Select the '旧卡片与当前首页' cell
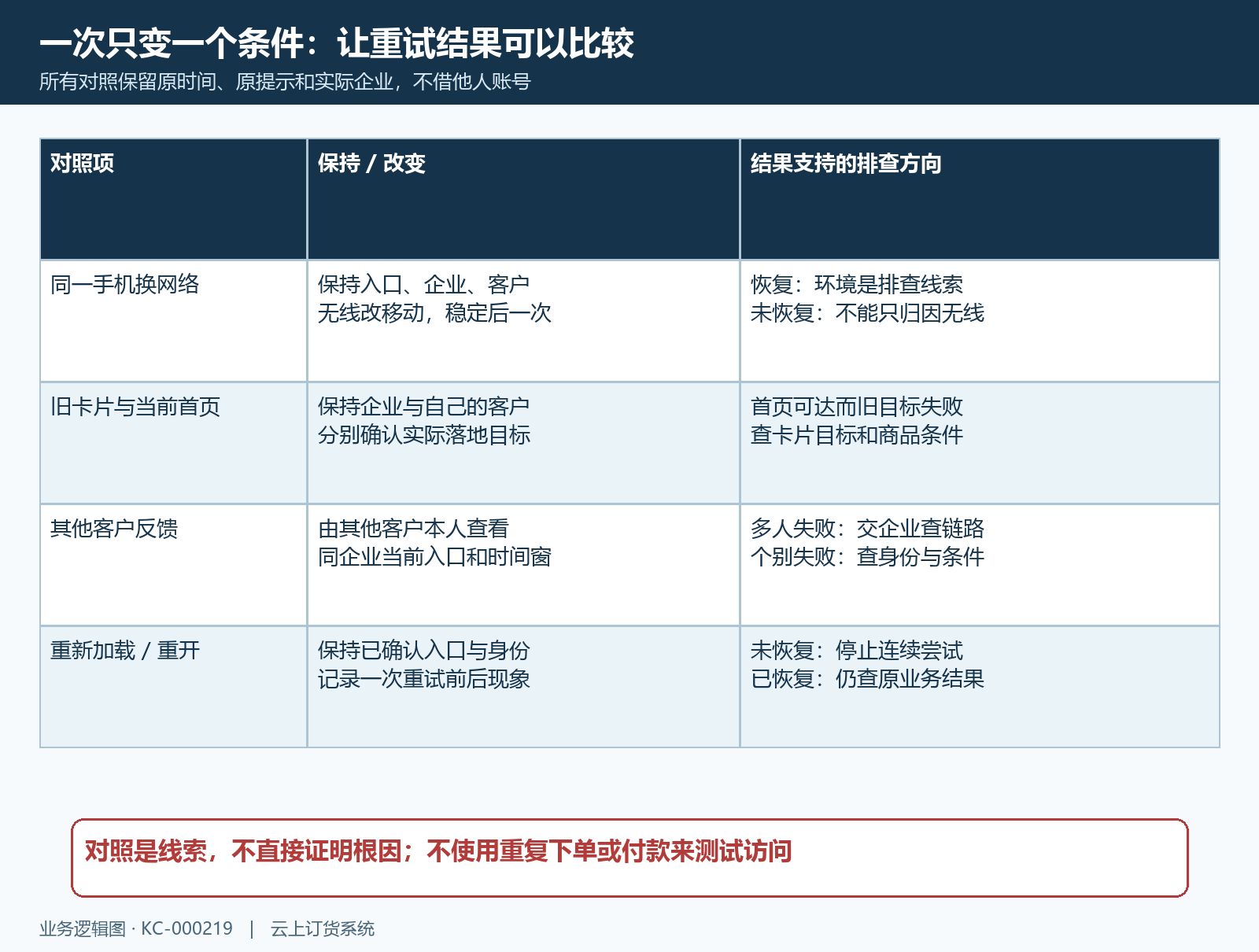Image resolution: width=1259 pixels, height=952 pixels. coord(173,443)
